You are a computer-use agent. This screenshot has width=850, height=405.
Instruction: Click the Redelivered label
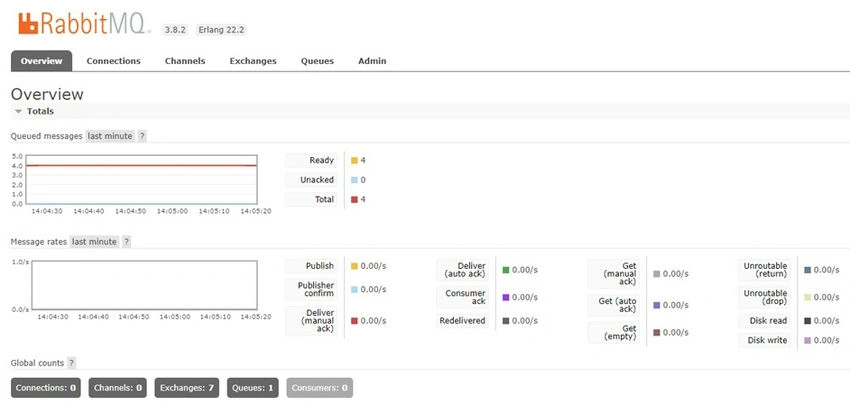(463, 321)
